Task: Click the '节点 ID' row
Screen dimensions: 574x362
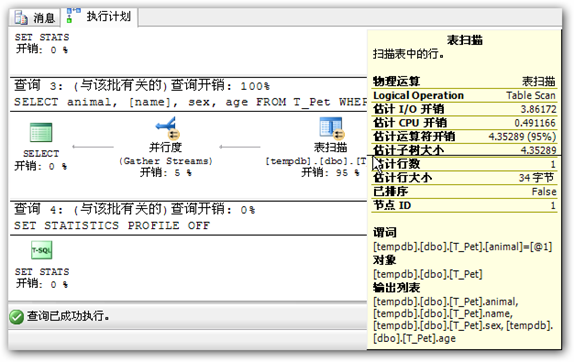Action: (x=464, y=205)
